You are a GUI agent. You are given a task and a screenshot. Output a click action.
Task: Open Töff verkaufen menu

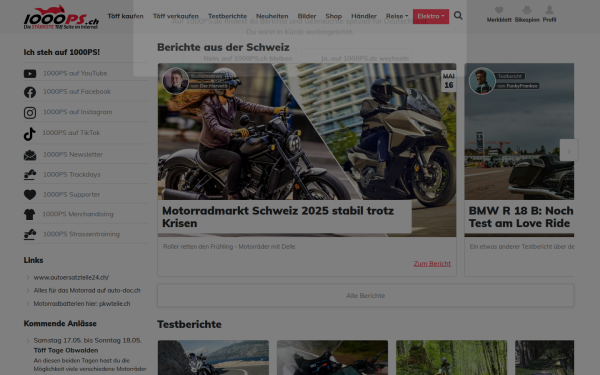coord(176,16)
